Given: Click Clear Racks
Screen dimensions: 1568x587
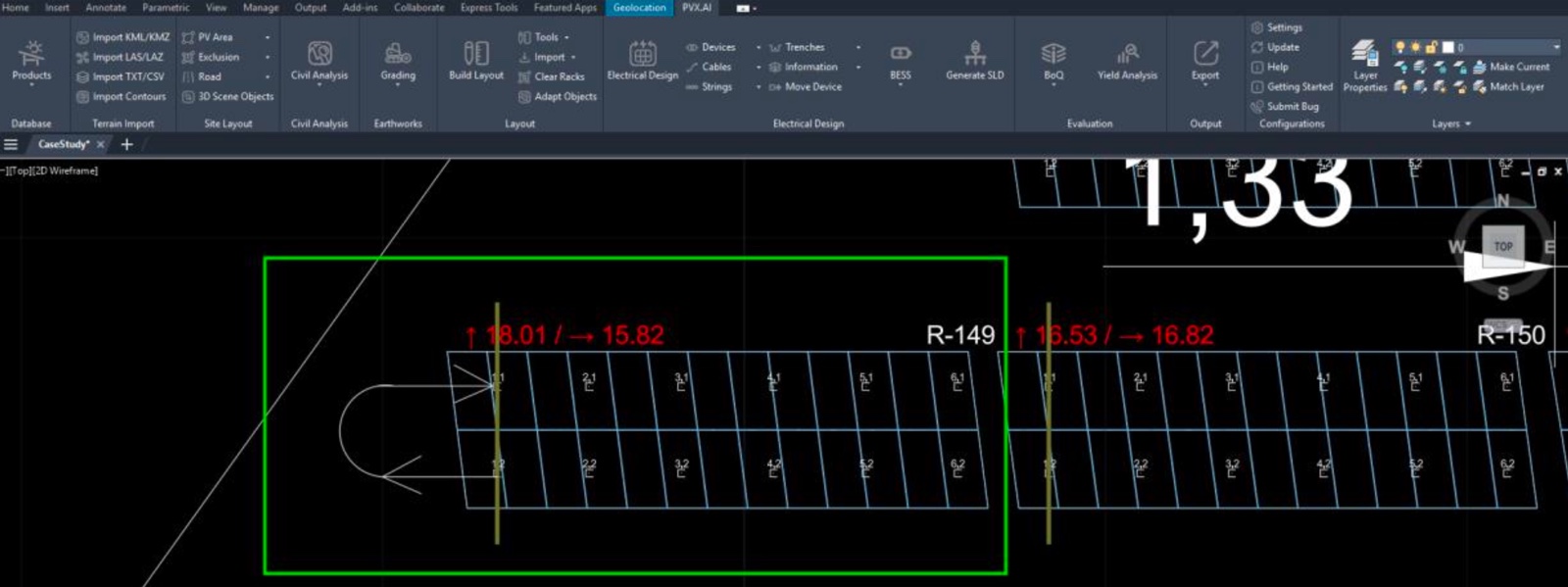Looking at the screenshot, I should point(551,76).
